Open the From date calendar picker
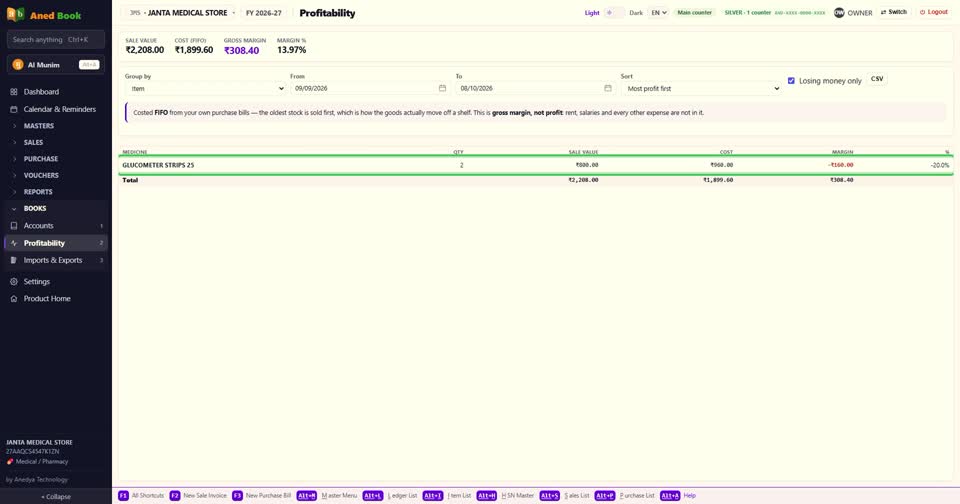The height and width of the screenshot is (504, 960). (442, 88)
